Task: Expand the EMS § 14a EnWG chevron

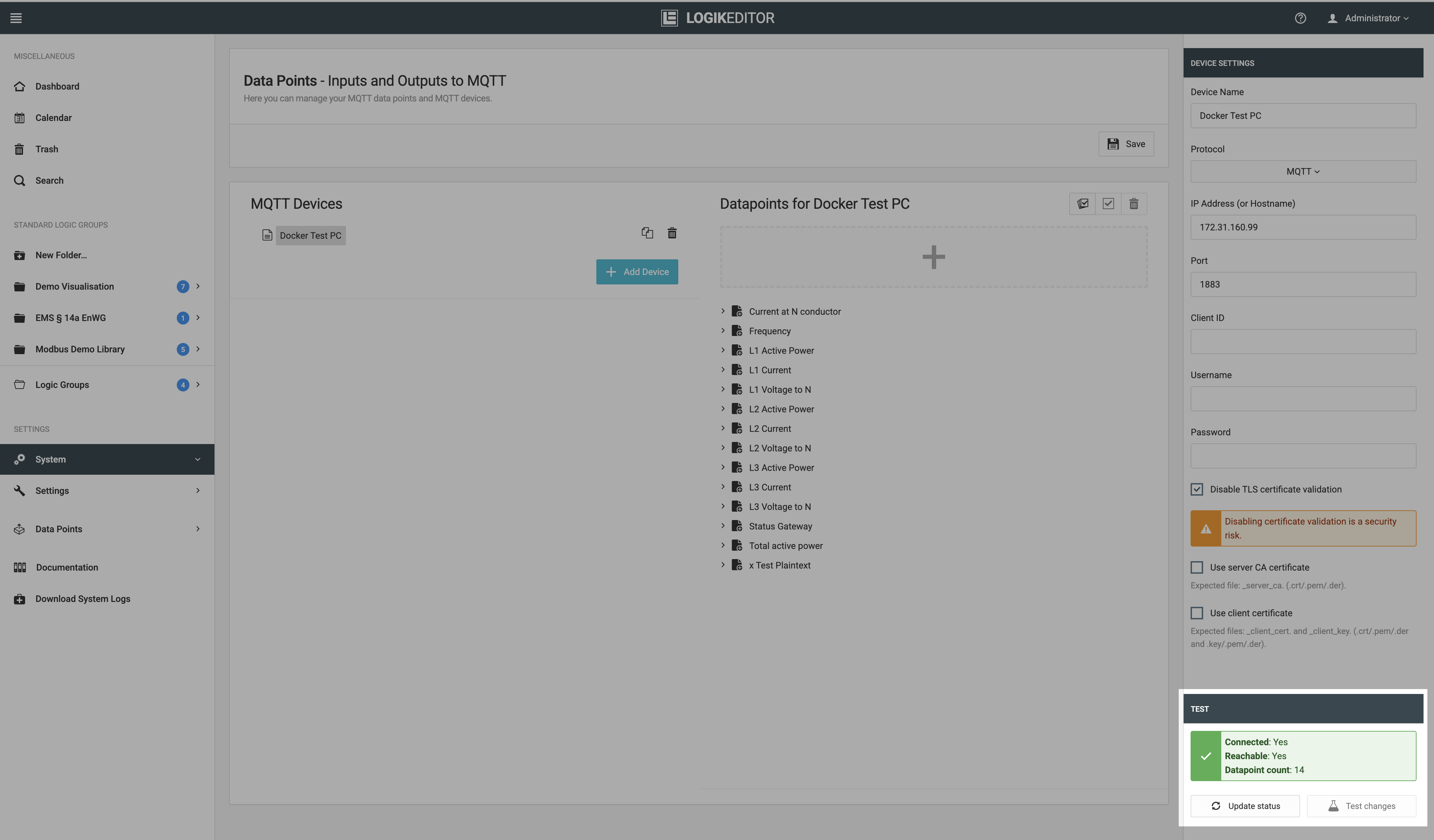Action: pos(197,317)
